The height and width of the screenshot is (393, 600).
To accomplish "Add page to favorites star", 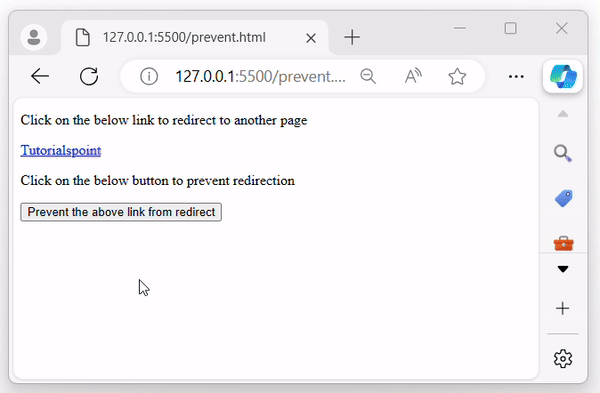I will (x=457, y=76).
